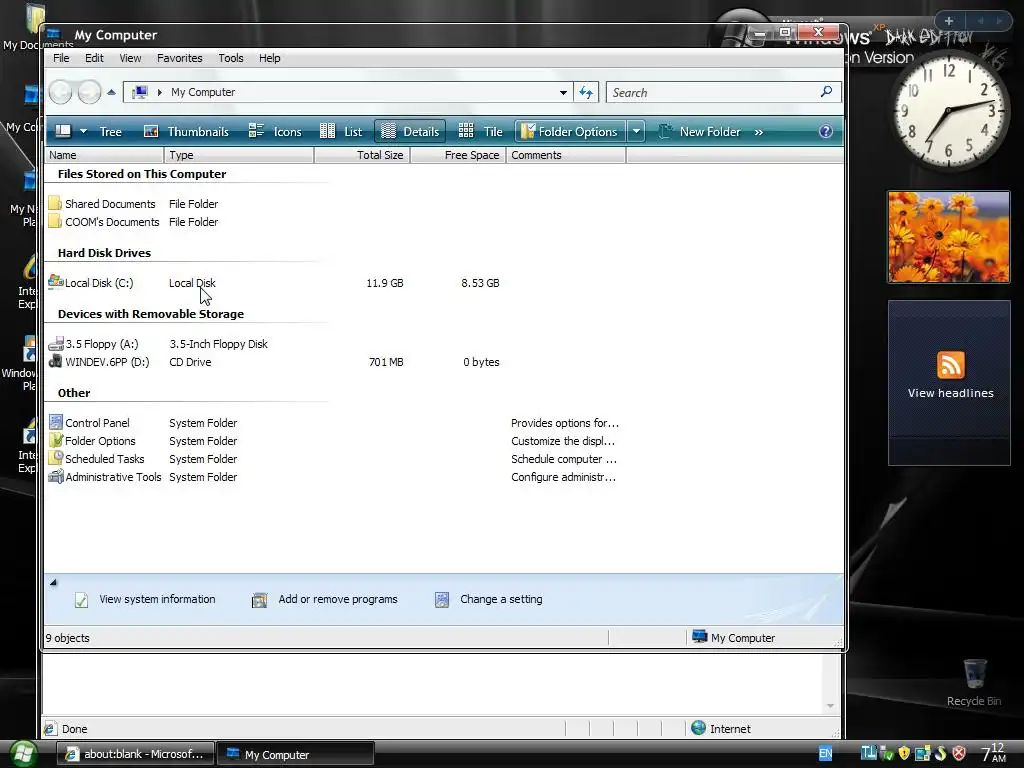
Task: Sort by the Name column header
Action: pos(104,155)
